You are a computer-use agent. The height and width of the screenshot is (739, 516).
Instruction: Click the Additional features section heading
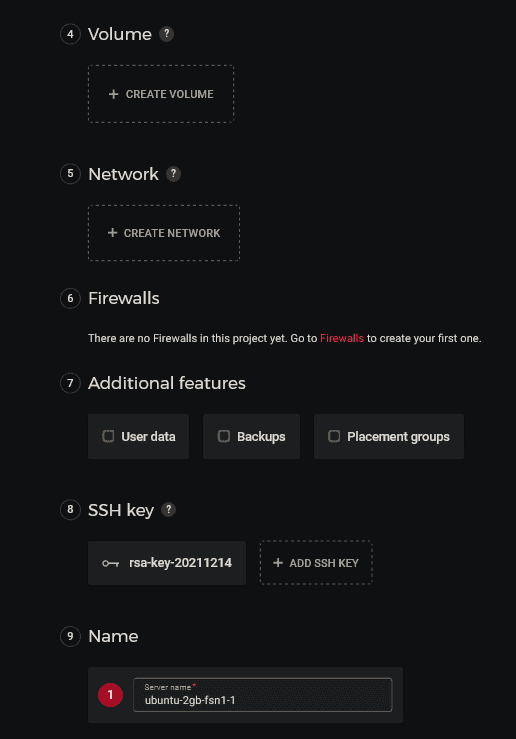coord(167,383)
